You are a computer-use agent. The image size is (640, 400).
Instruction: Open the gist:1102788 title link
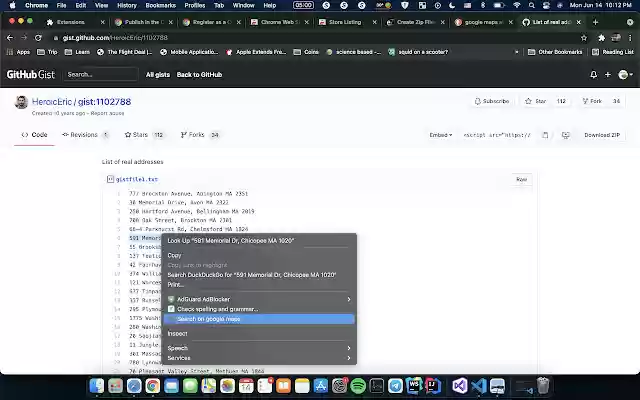click(104, 102)
